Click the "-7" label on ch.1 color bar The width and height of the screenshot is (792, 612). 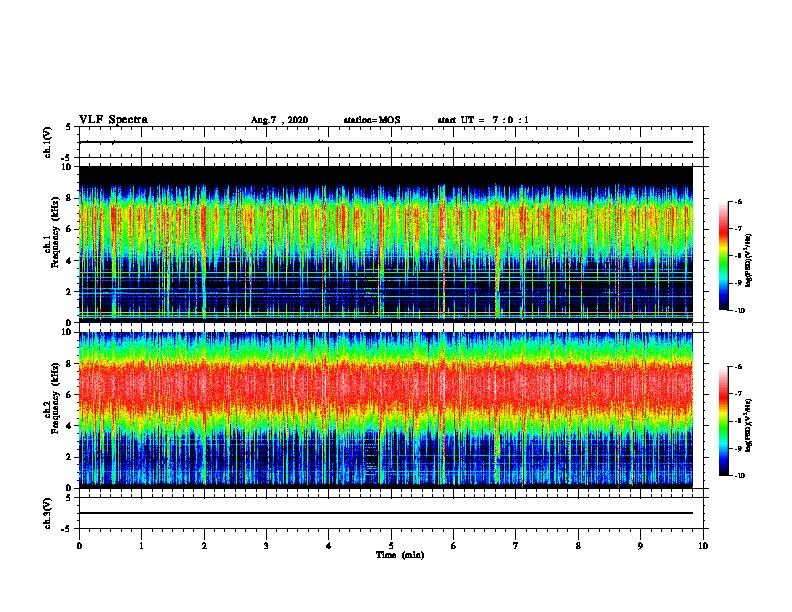[738, 229]
